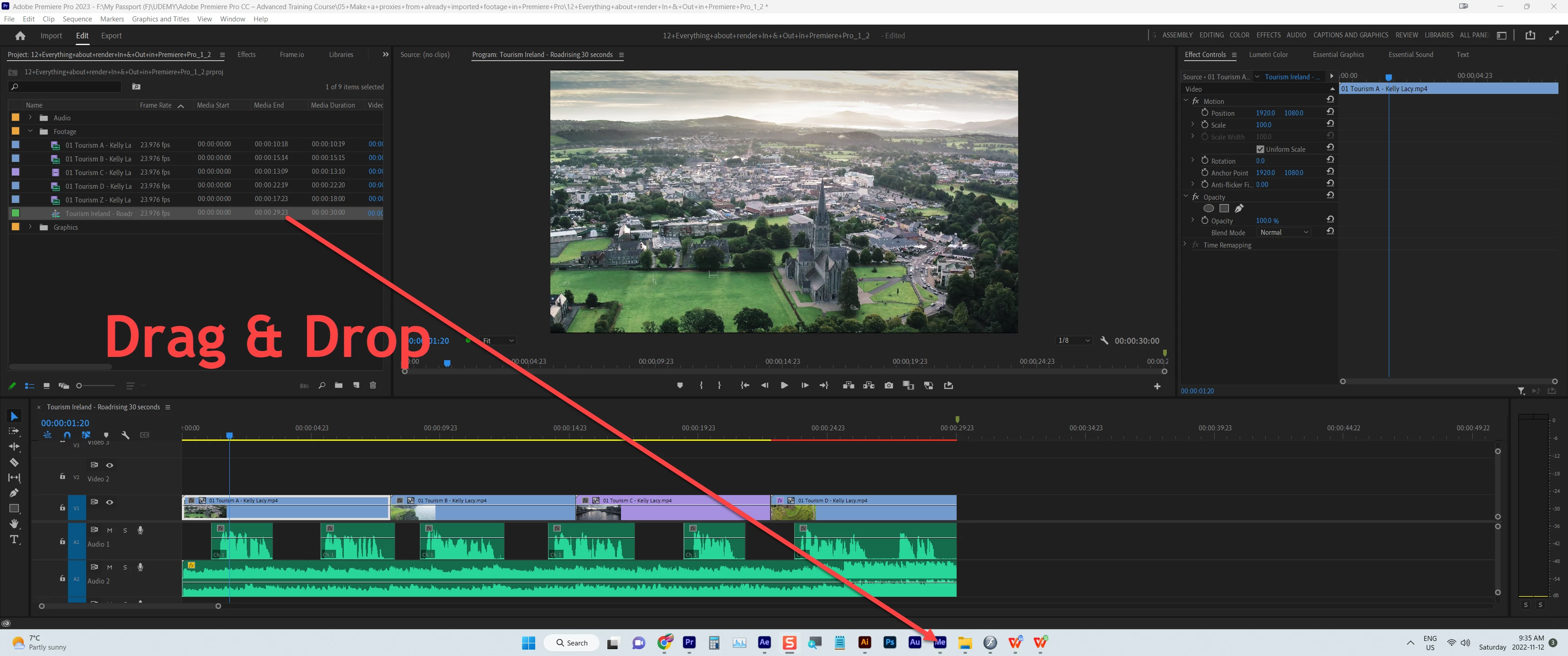Hide the Video 2 track output
Image resolution: width=1568 pixels, height=656 pixels.
point(109,465)
